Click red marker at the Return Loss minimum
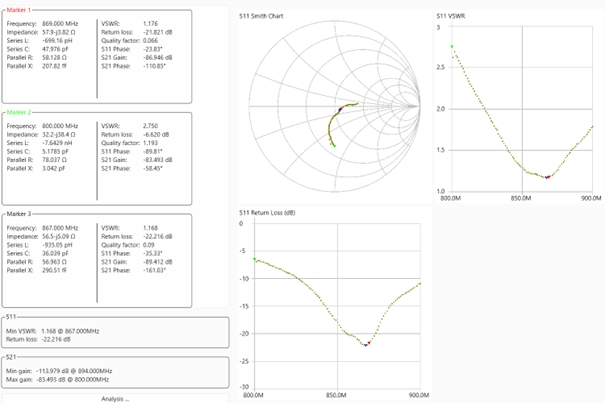 tap(369, 343)
